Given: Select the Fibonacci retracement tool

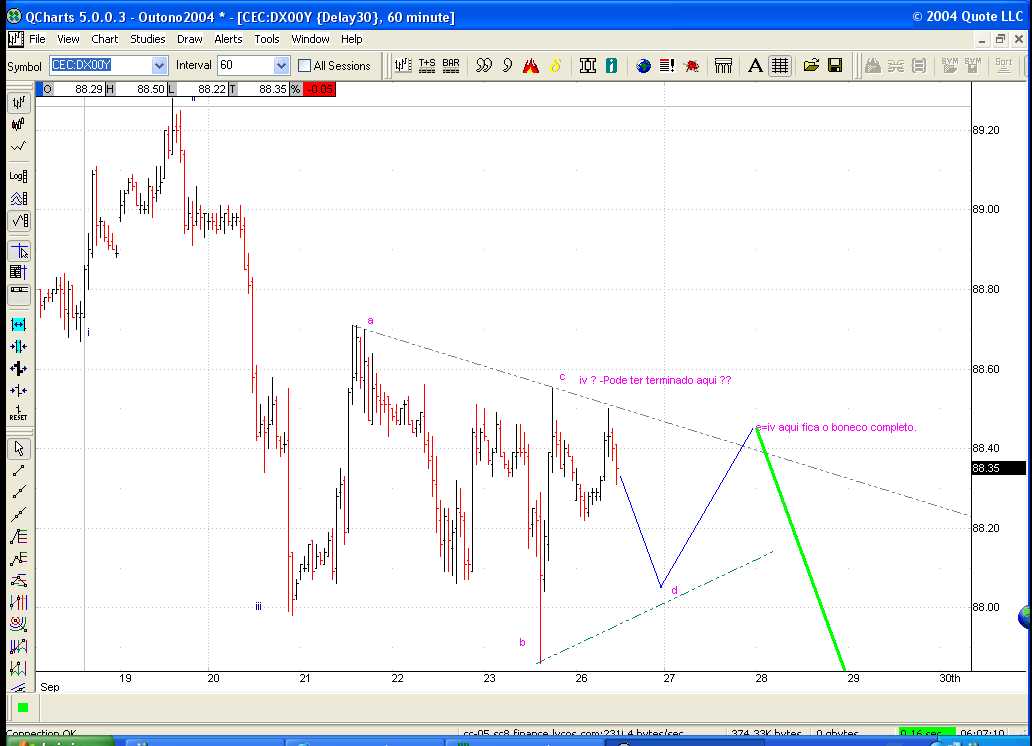Looking at the screenshot, I should tap(18, 537).
